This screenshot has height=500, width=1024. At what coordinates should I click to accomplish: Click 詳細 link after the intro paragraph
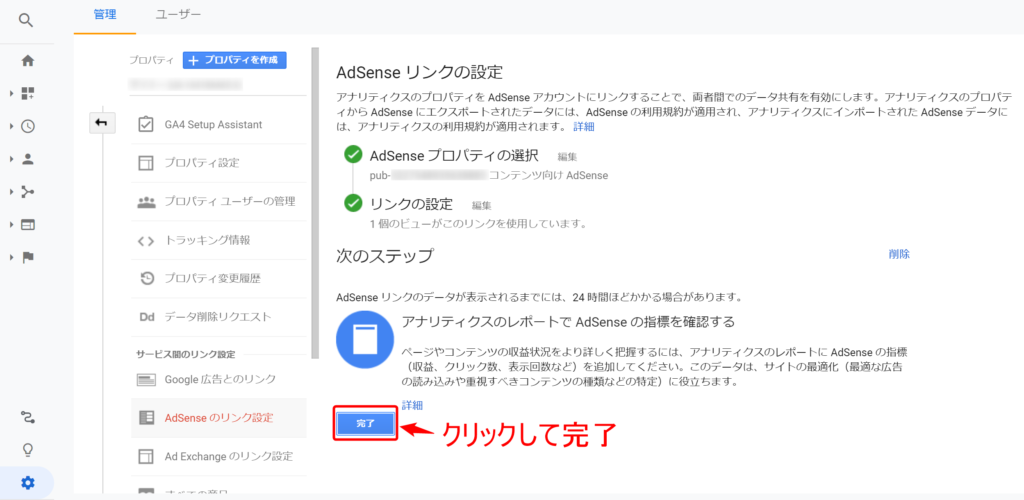[584, 127]
